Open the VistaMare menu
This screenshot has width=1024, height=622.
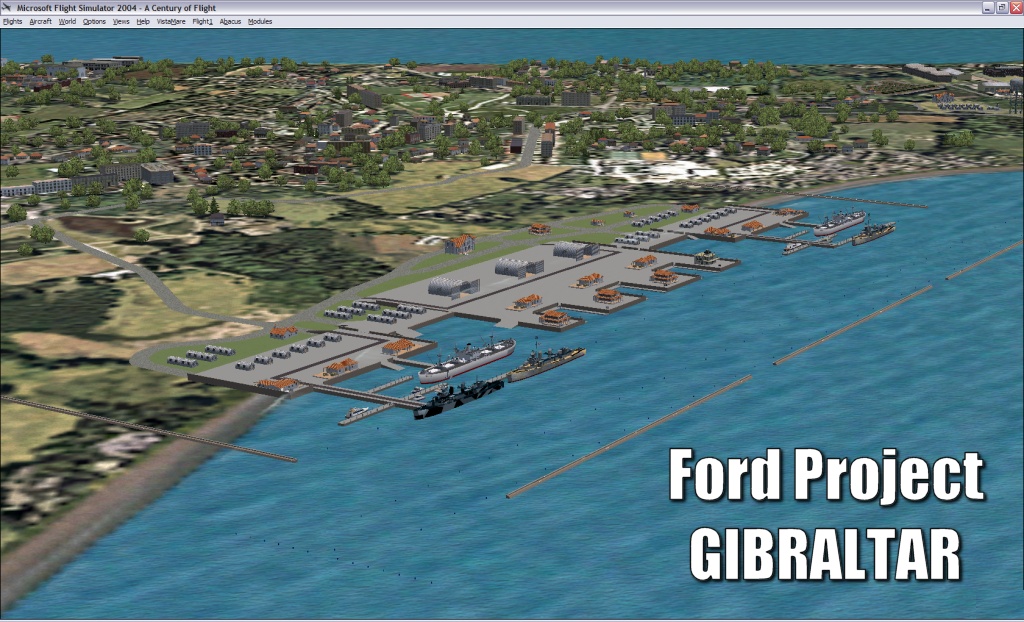click(171, 22)
